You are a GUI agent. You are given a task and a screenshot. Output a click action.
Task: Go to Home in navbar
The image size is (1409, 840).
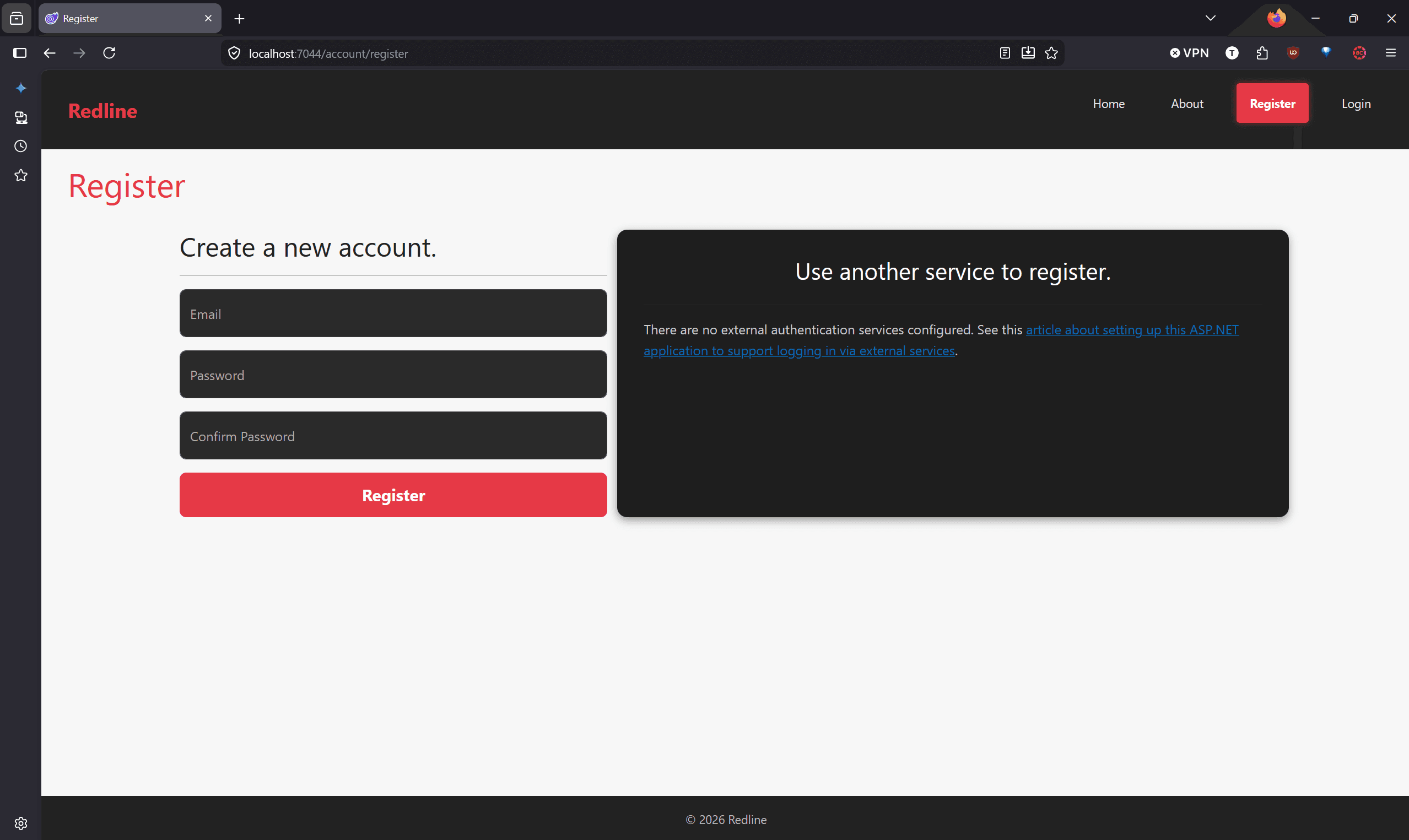(x=1108, y=104)
